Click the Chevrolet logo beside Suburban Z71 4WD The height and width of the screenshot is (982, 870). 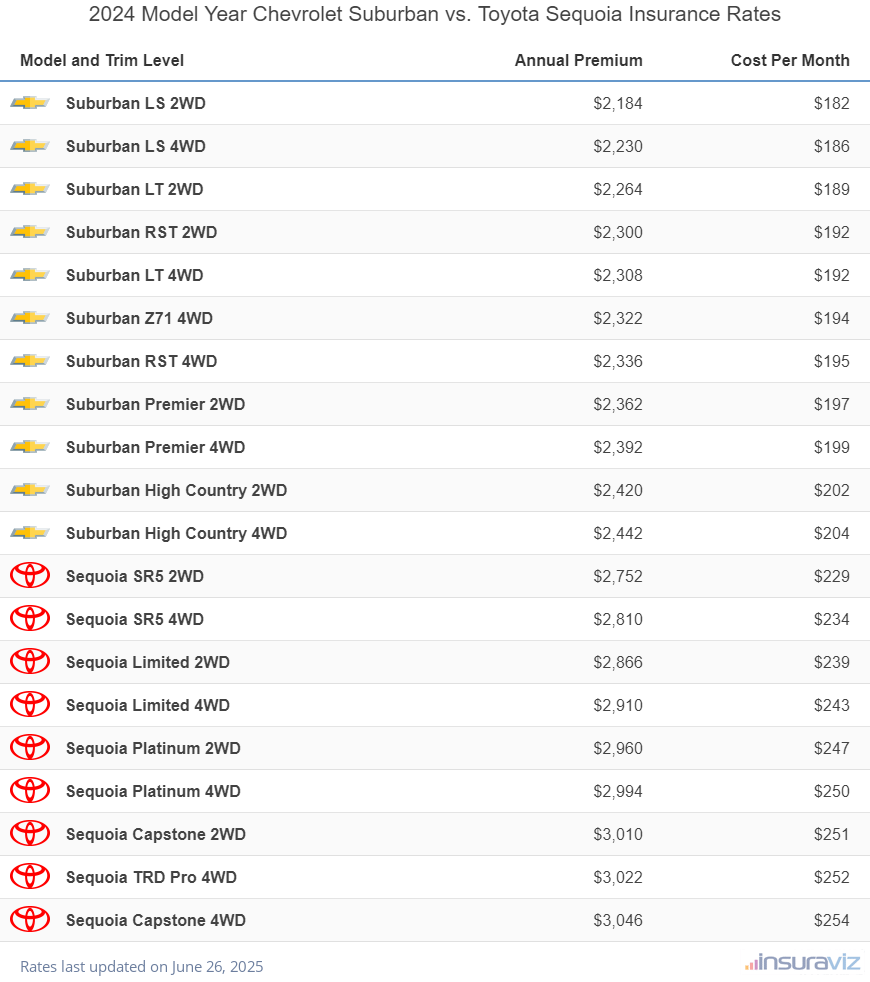pyautogui.click(x=30, y=318)
